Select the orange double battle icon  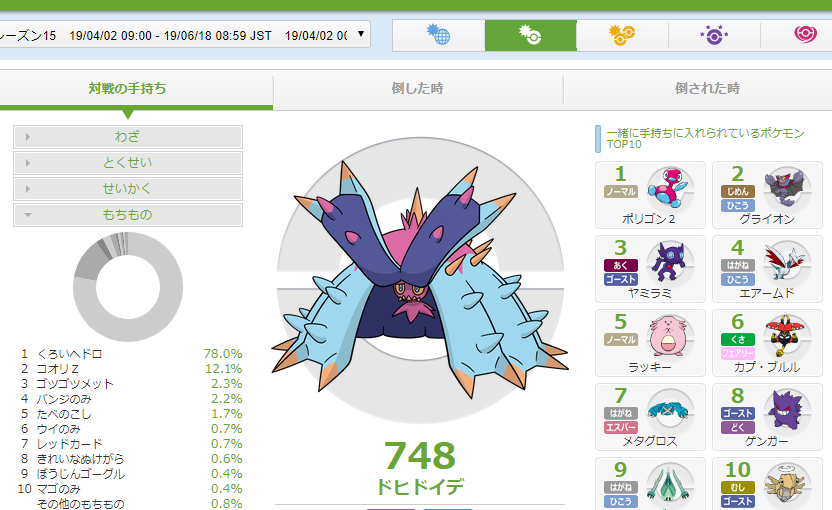point(622,36)
